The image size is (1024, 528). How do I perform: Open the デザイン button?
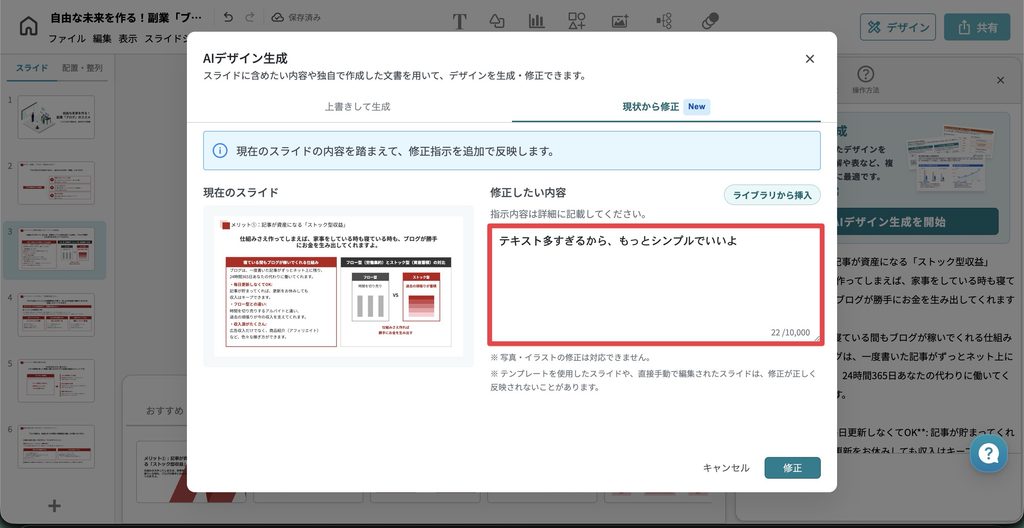[x=898, y=27]
